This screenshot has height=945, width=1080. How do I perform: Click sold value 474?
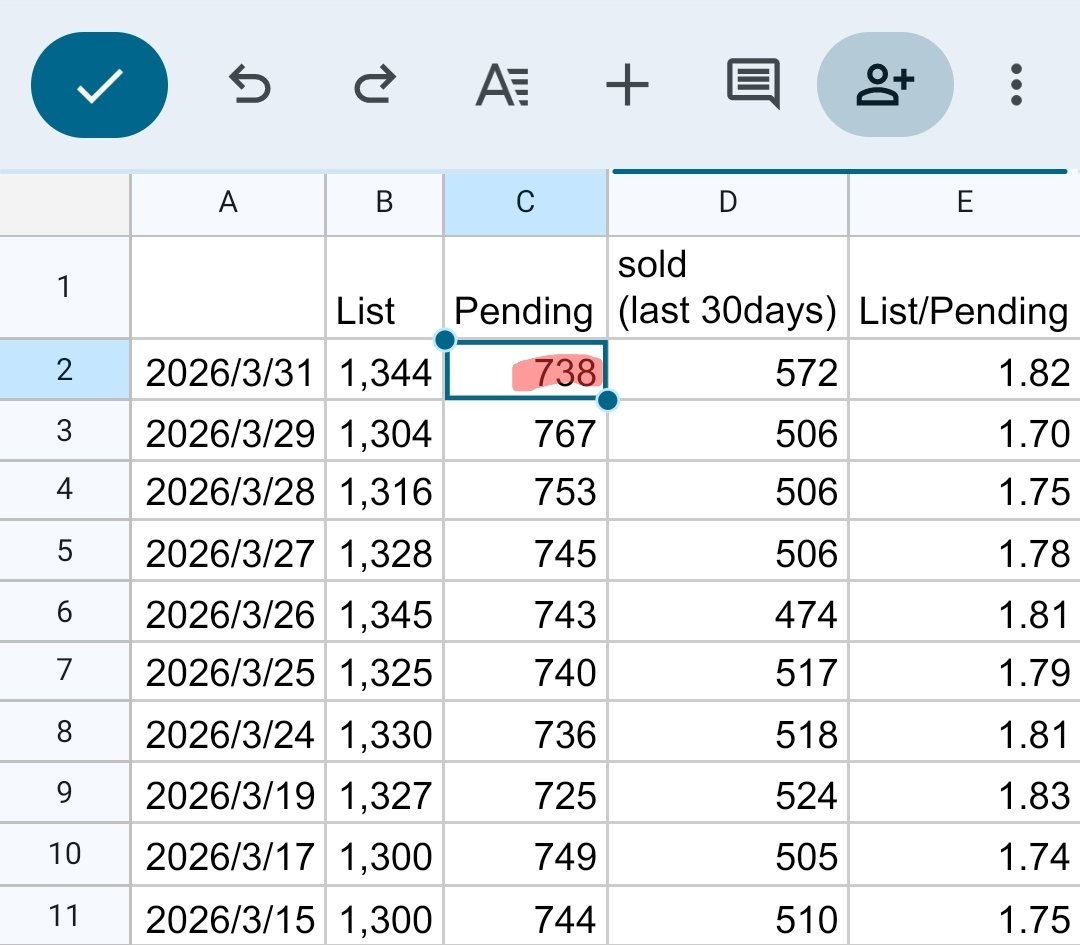728,612
